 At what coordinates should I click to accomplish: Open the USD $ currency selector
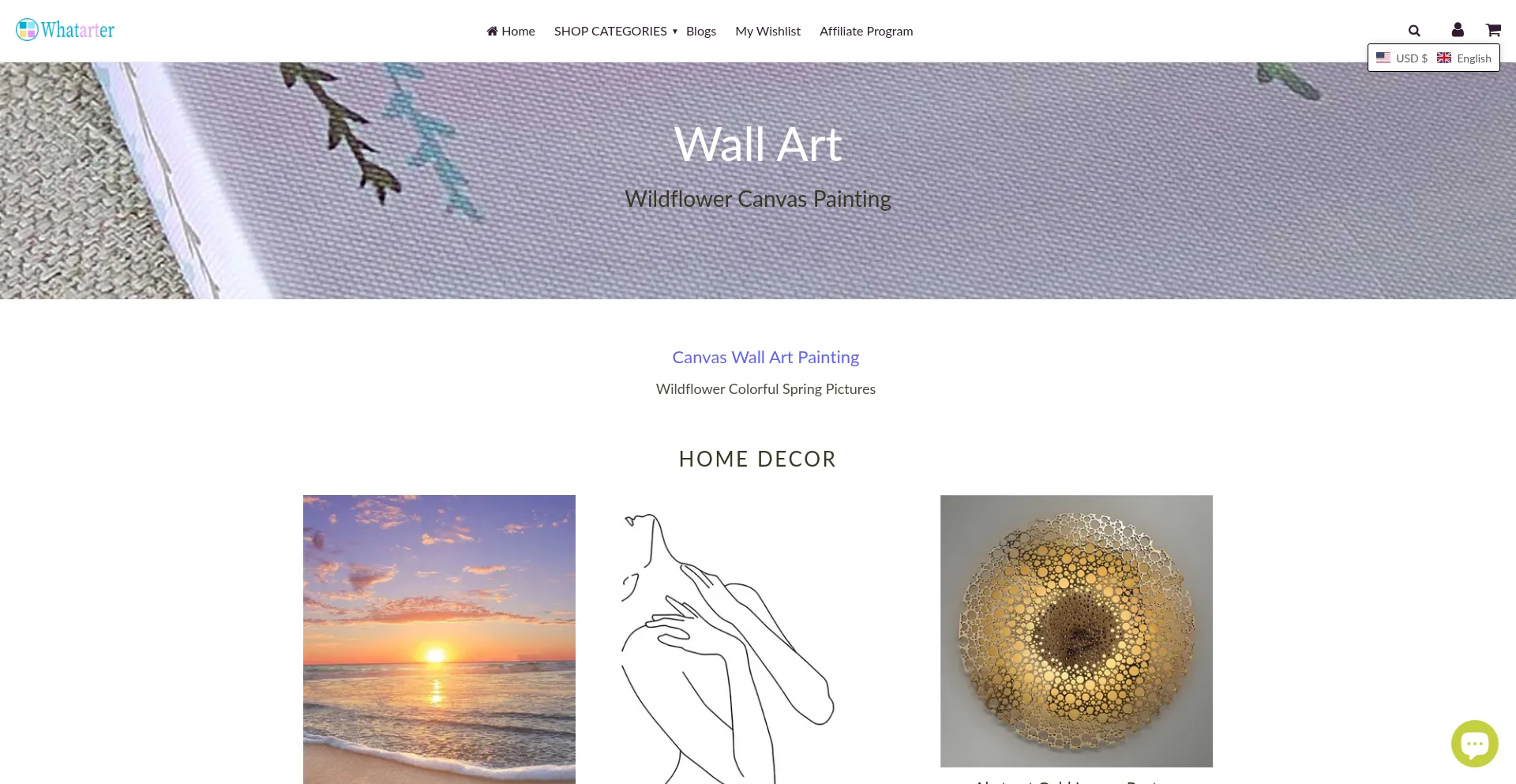(1402, 58)
